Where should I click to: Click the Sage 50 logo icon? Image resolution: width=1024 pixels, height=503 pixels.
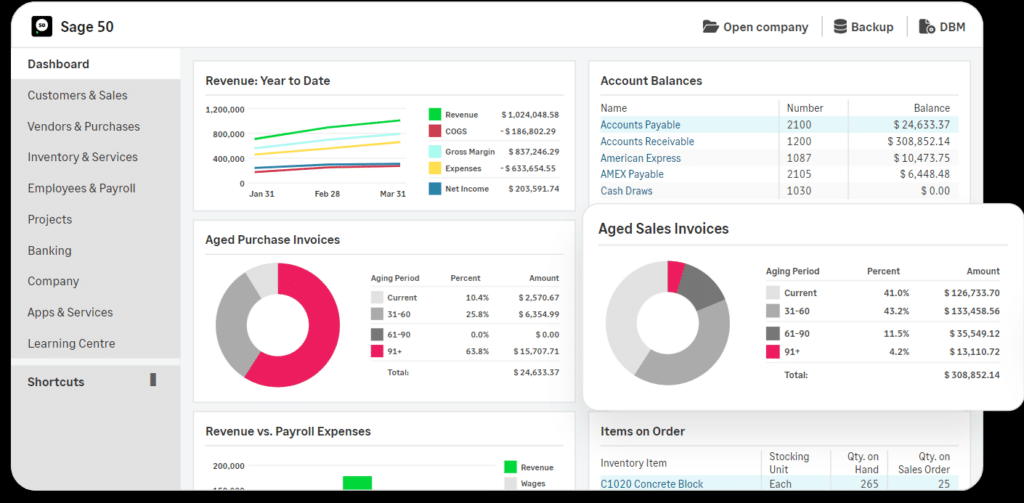tap(42, 26)
